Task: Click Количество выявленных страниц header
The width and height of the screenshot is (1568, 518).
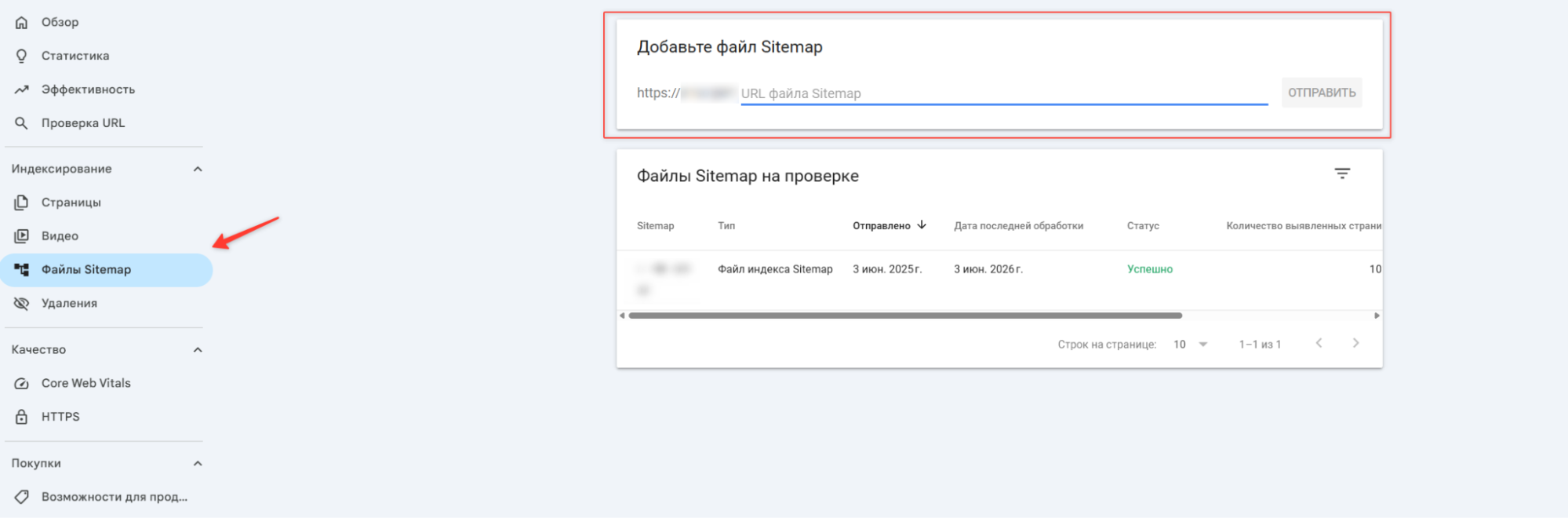Action: [1304, 226]
